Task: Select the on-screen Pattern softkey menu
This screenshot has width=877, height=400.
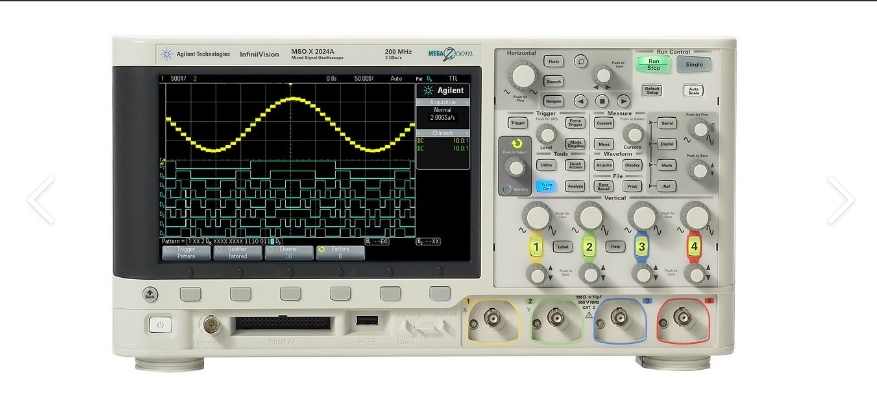Action: point(340,253)
